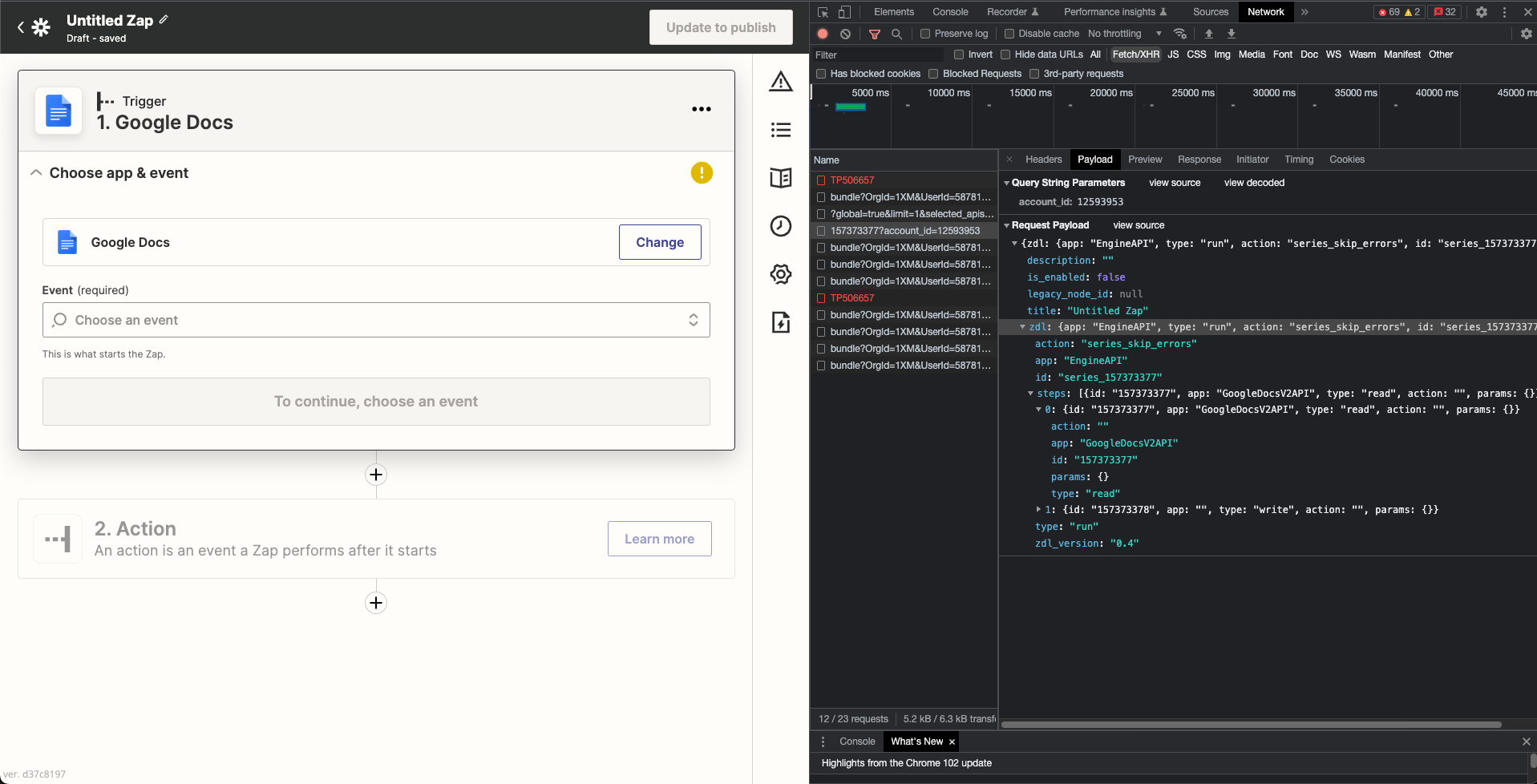This screenshot has height=784, width=1537.
Task: Enable the Preserve log checkbox
Action: click(x=925, y=34)
